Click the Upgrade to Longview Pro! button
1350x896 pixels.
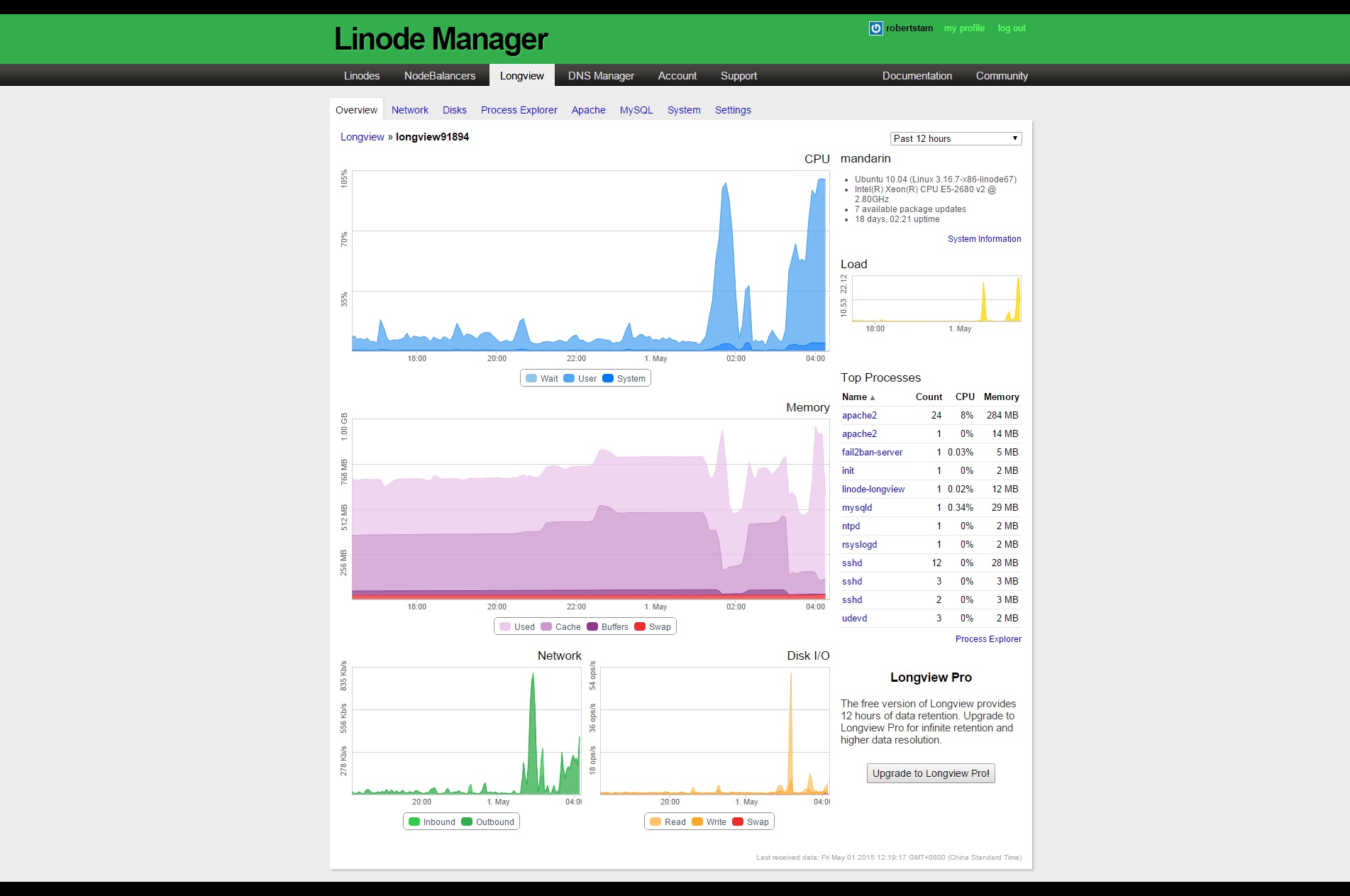[x=931, y=773]
